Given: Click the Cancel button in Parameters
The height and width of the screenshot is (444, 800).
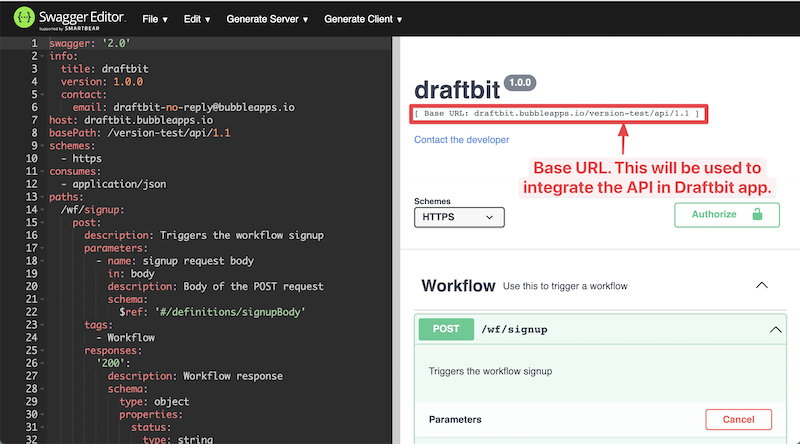Looking at the screenshot, I should (738, 420).
